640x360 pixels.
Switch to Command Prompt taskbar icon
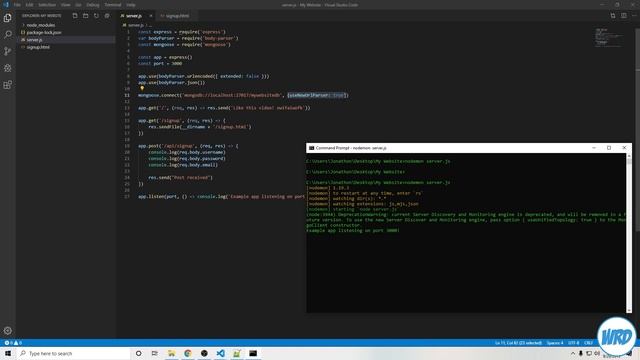point(253,353)
